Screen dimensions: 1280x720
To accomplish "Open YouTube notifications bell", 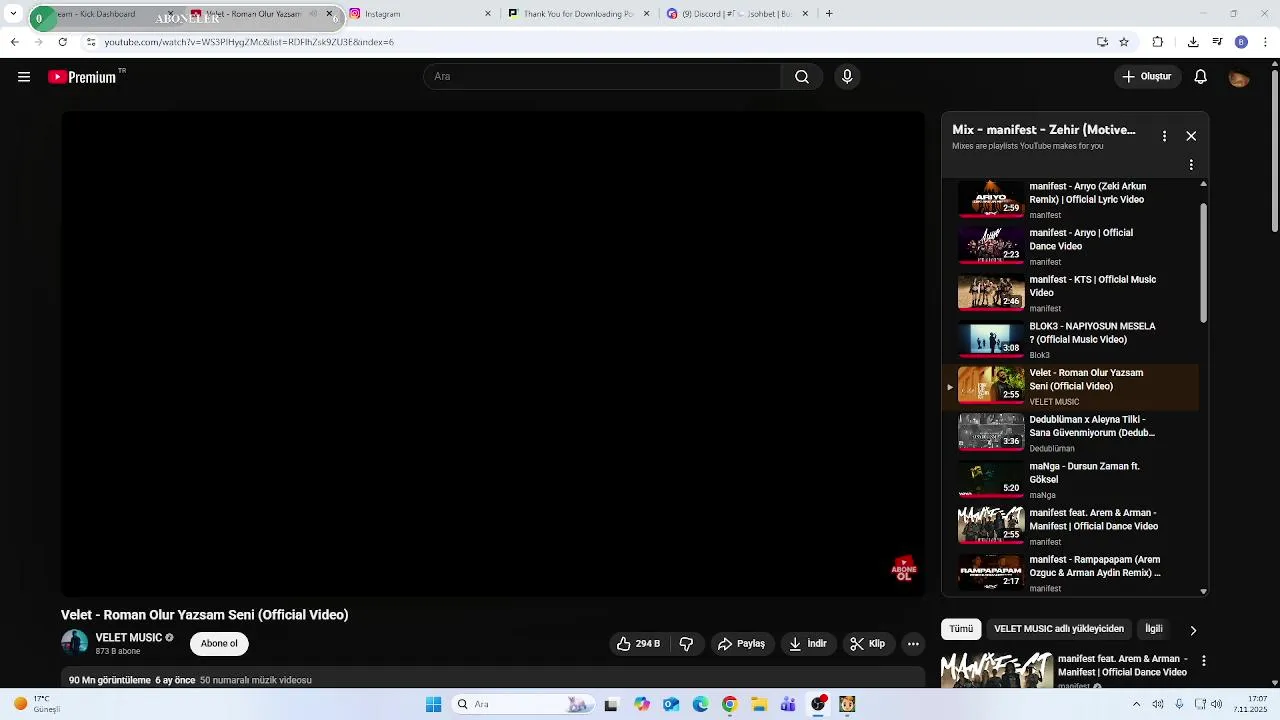I will pos(1201,77).
